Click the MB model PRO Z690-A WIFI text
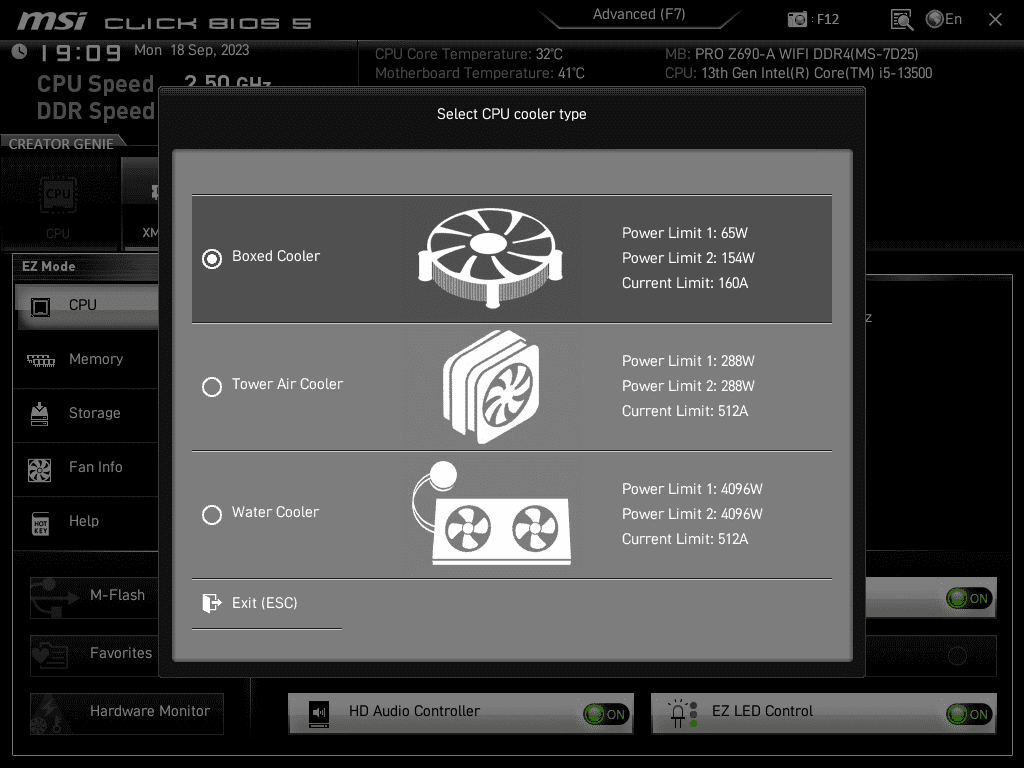The height and width of the screenshot is (768, 1024). [x=792, y=54]
